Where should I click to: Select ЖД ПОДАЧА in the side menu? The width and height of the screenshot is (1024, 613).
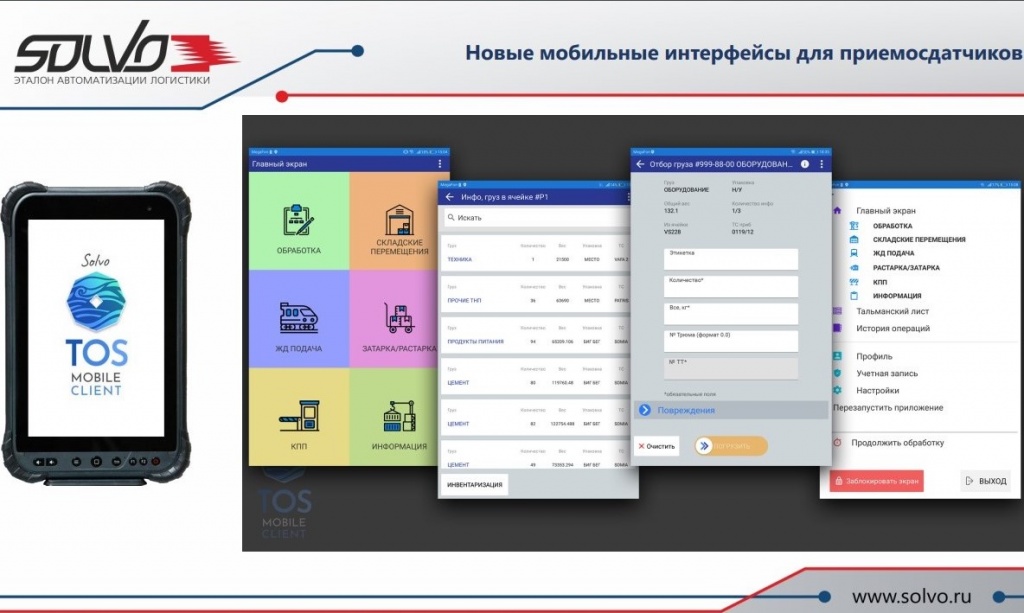click(893, 253)
